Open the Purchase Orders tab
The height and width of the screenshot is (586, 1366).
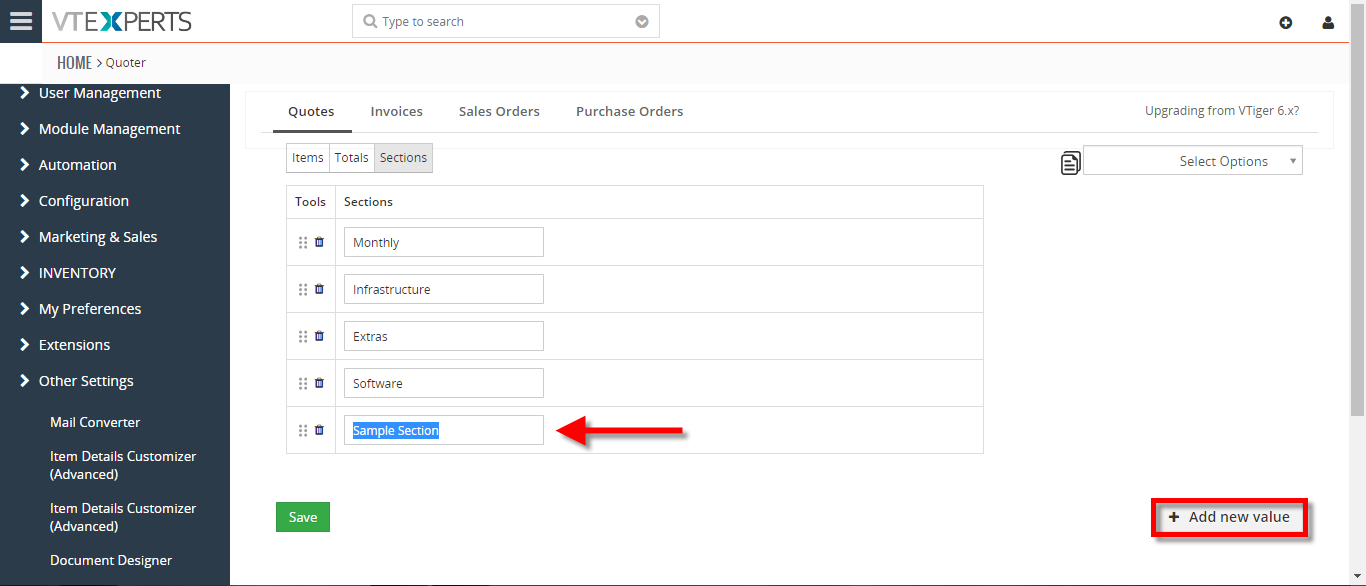coord(630,111)
